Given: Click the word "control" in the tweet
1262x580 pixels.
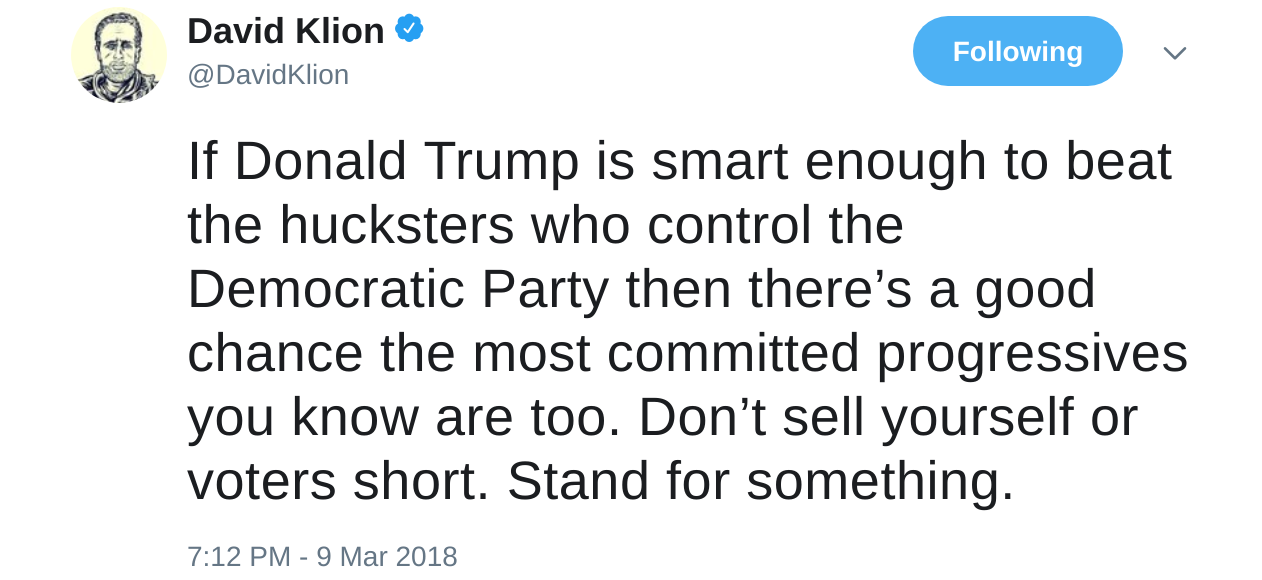Looking at the screenshot, I should [729, 225].
